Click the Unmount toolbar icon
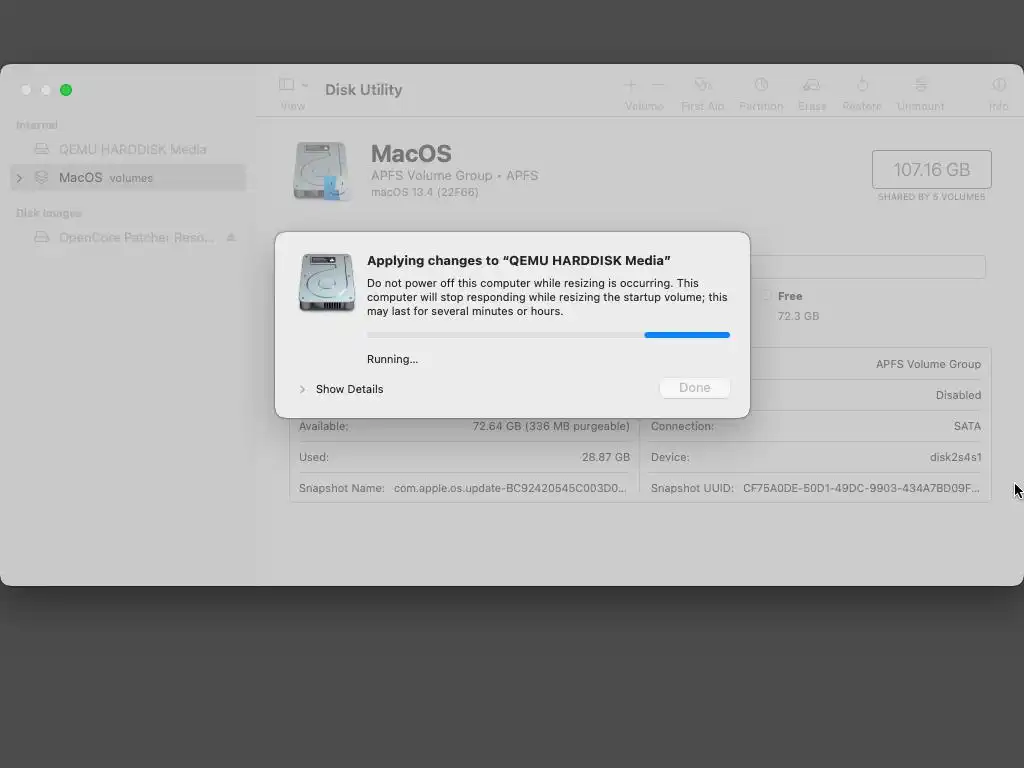 [920, 85]
